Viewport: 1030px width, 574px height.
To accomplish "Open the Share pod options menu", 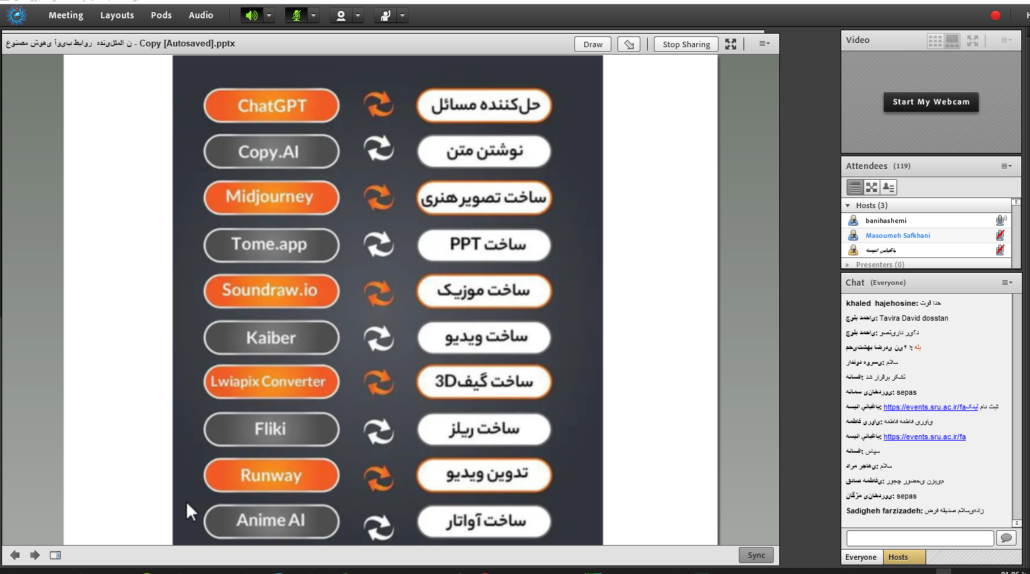I will coord(764,43).
